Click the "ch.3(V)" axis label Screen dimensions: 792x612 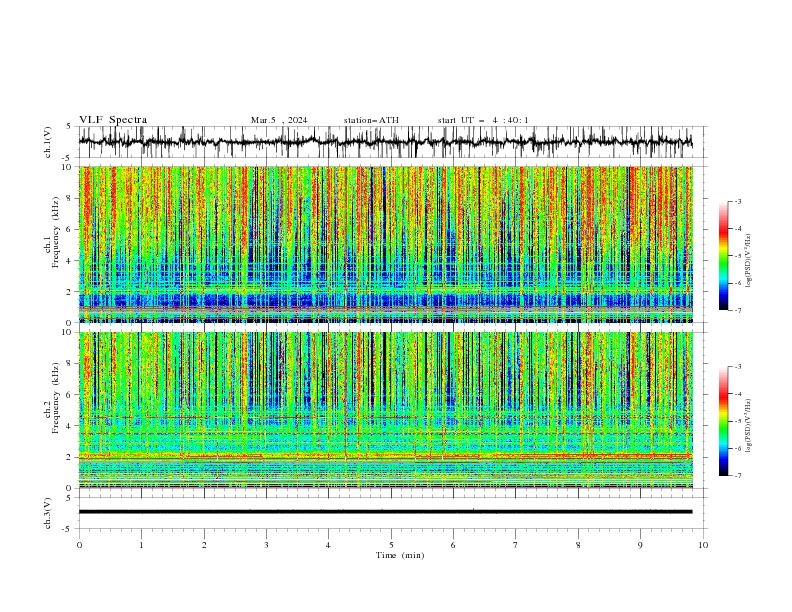pyautogui.click(x=48, y=513)
